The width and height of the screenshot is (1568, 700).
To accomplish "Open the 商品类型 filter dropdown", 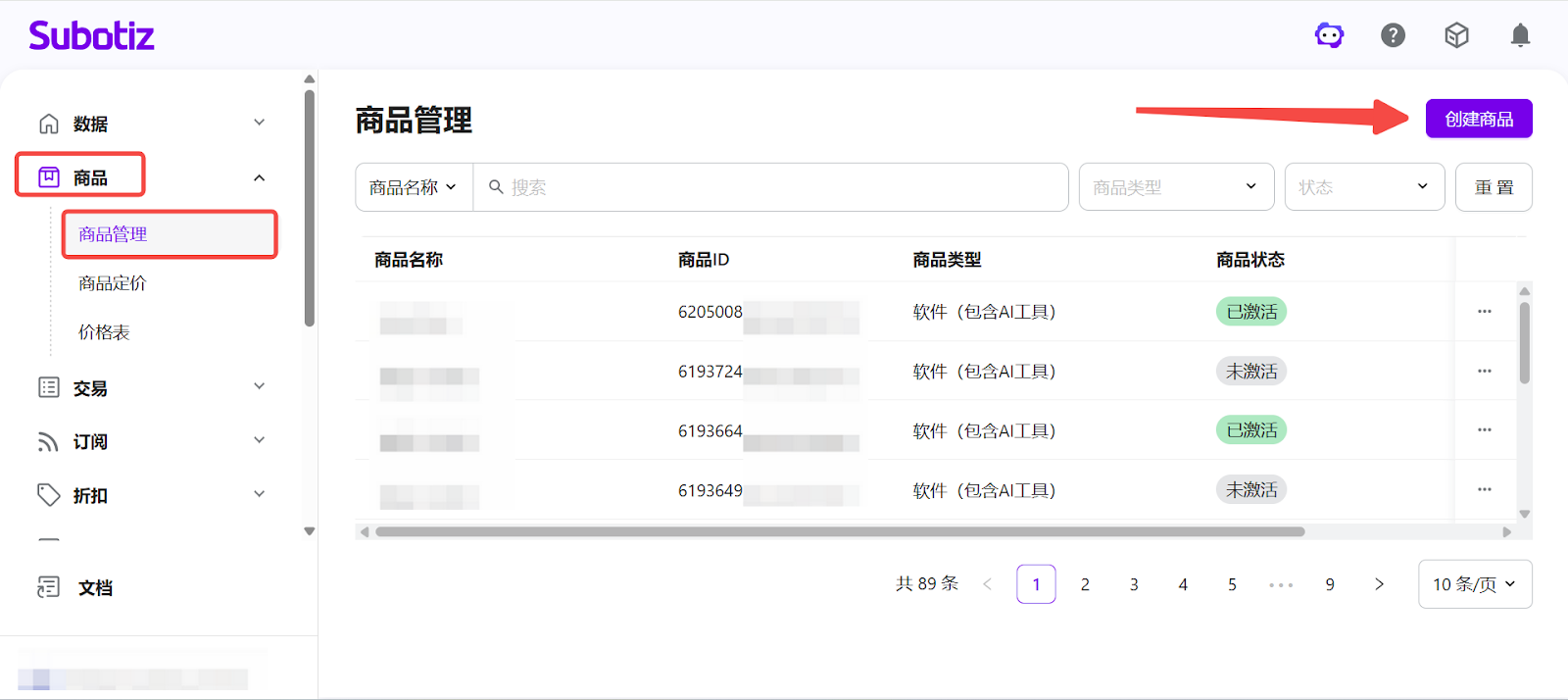I will 1175,187.
